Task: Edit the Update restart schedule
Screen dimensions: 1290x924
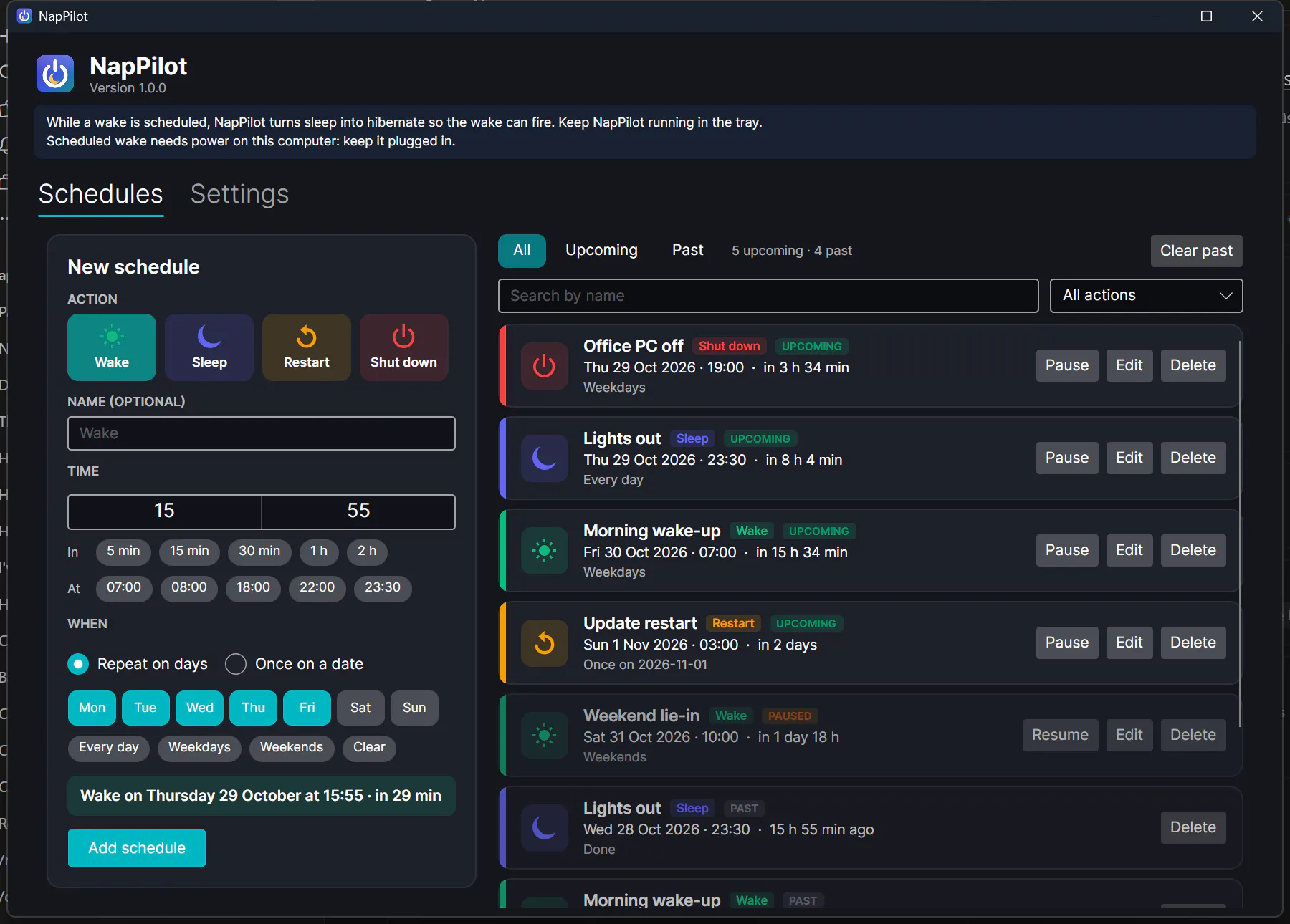Action: coord(1129,643)
